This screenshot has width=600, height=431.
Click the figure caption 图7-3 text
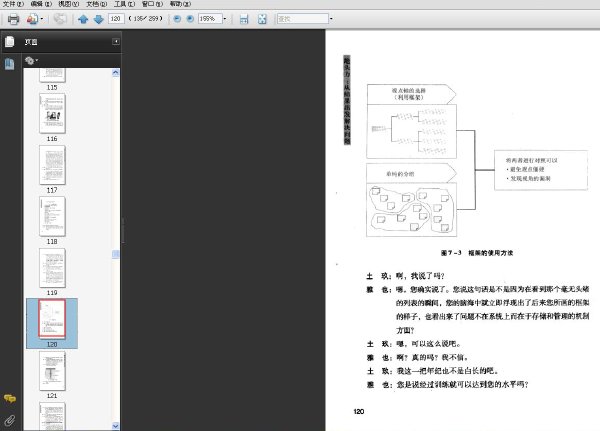[x=477, y=253]
